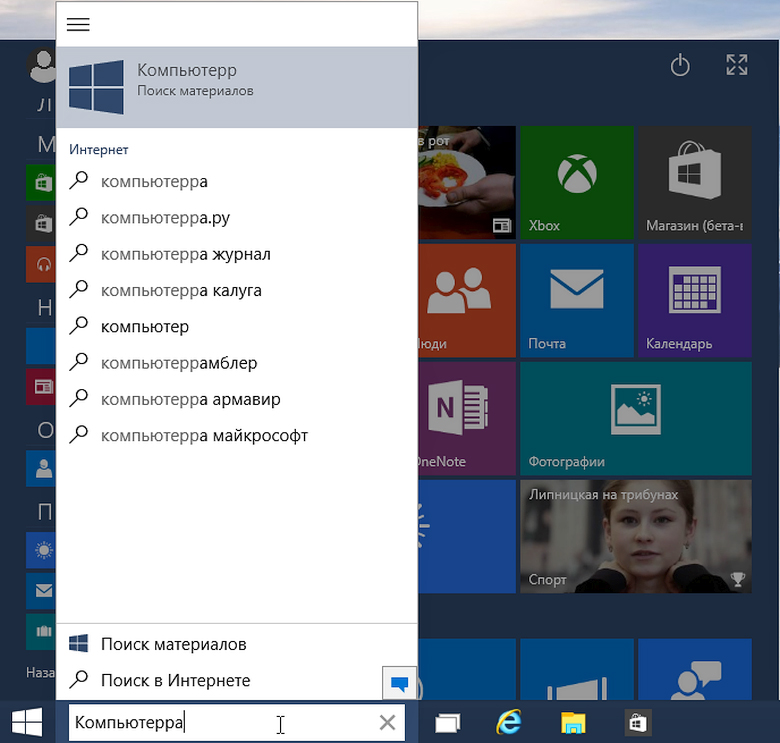
Task: Click the Mail envelope icon in app list
Action: 41,591
